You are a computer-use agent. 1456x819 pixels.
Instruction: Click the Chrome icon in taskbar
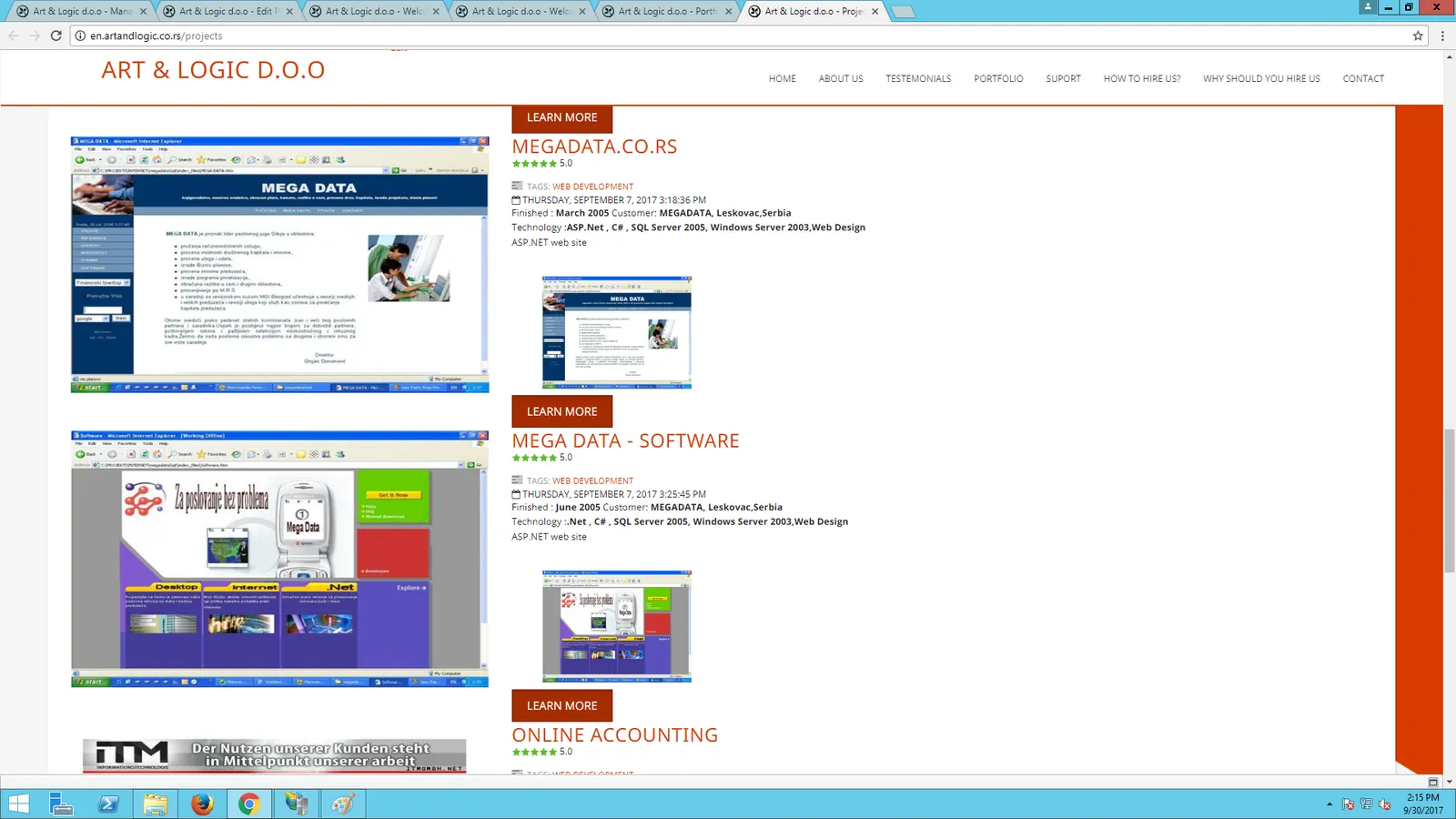click(x=249, y=804)
